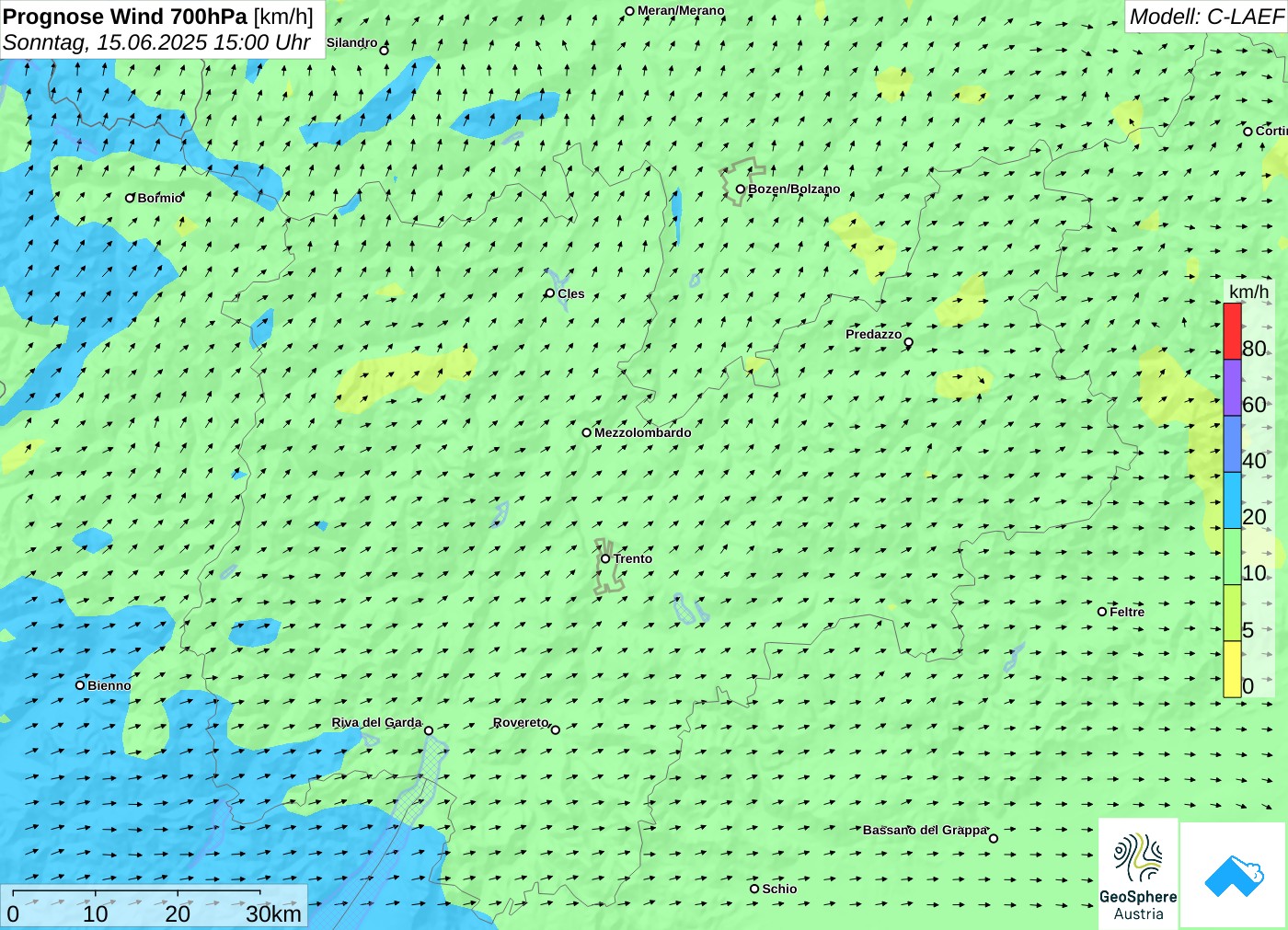Click the date 'Sonntag, 15.06.2025 15:00 Uhr'
Image resolution: width=1288 pixels, height=930 pixels.
(156, 42)
